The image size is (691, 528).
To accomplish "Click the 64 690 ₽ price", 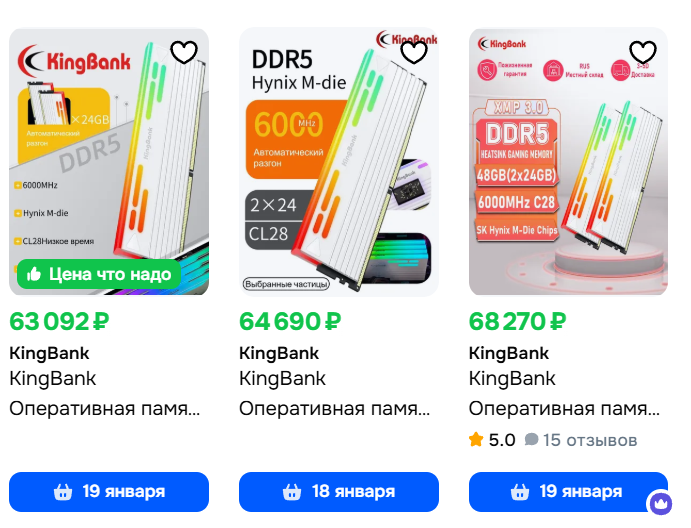I will click(x=290, y=321).
